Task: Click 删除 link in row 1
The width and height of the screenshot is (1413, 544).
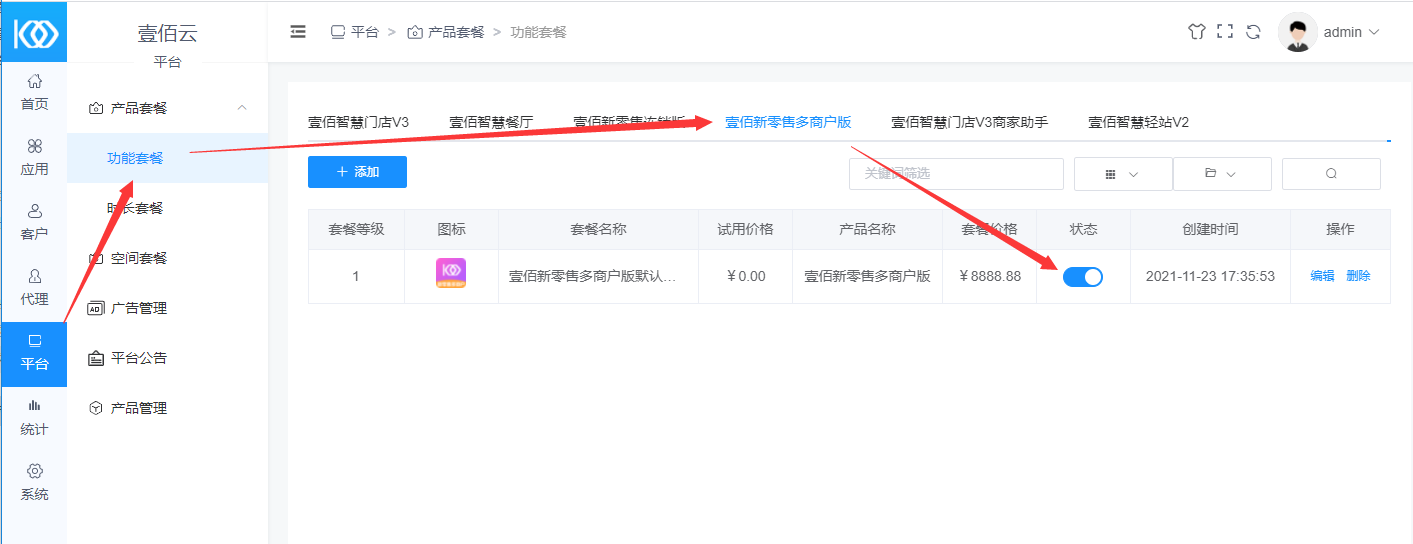Action: click(1358, 276)
